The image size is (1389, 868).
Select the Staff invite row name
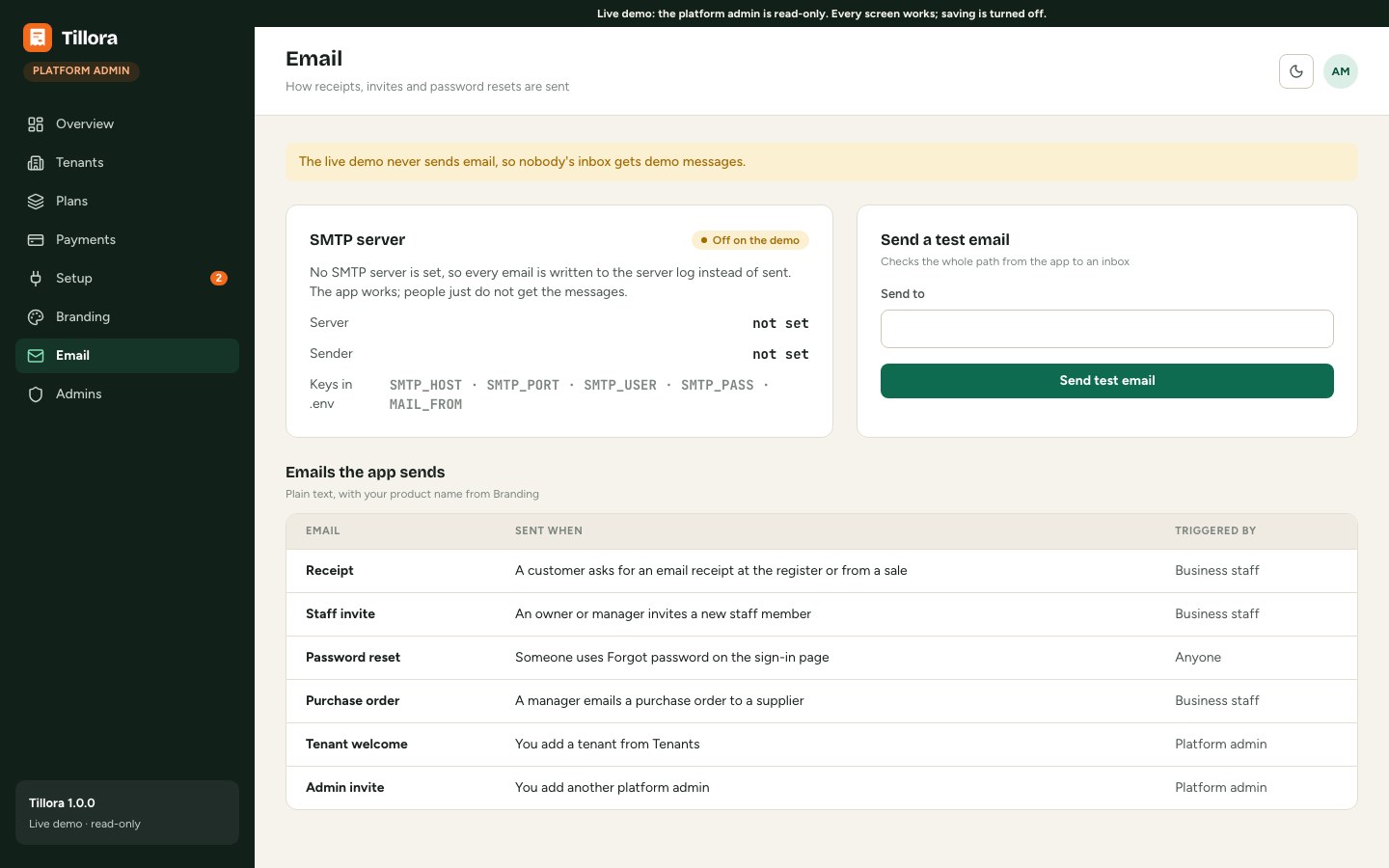[340, 614]
